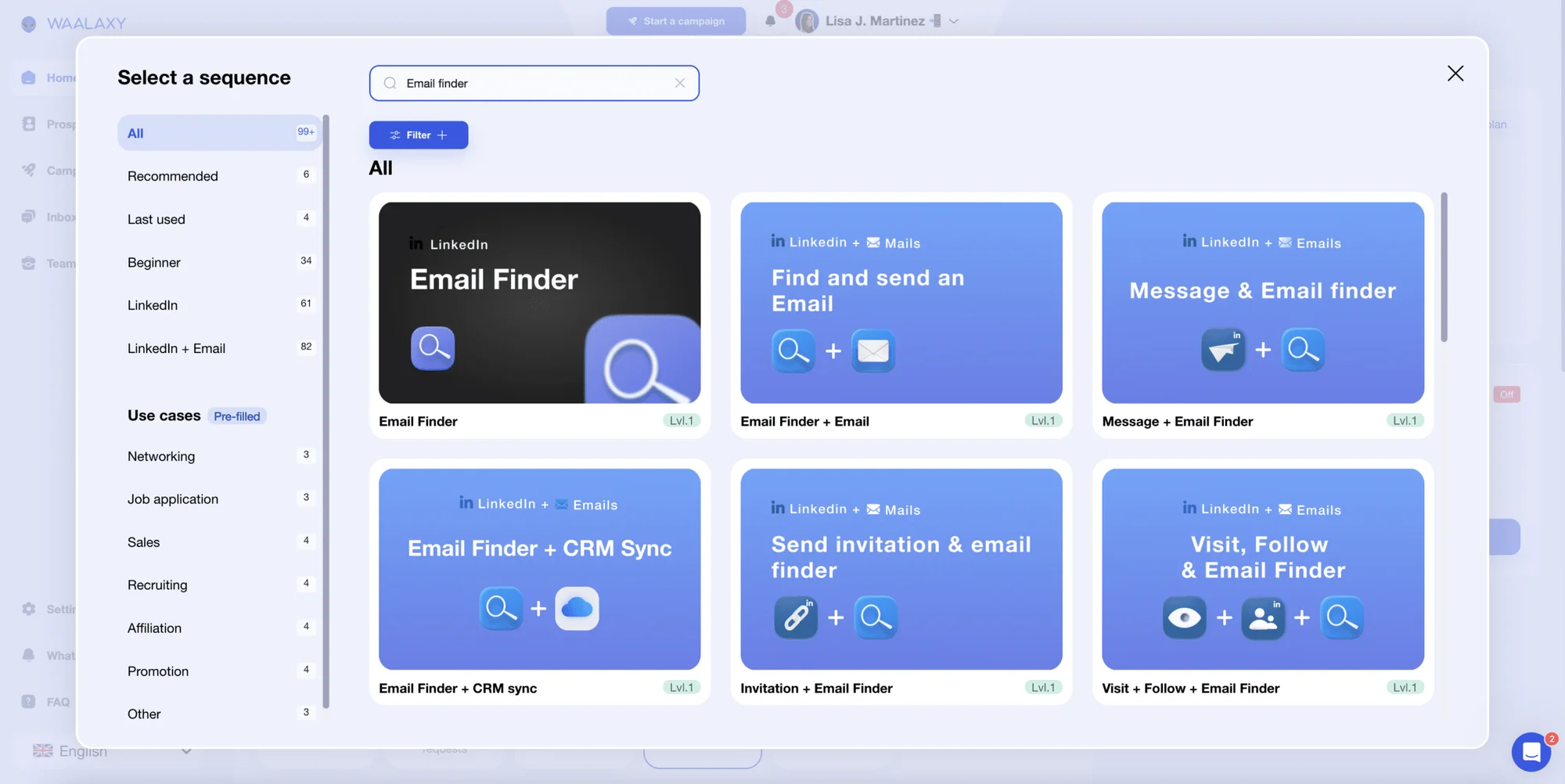Screen dimensions: 1565x784
Task: Select the Recruiting use case
Action: 219,585
